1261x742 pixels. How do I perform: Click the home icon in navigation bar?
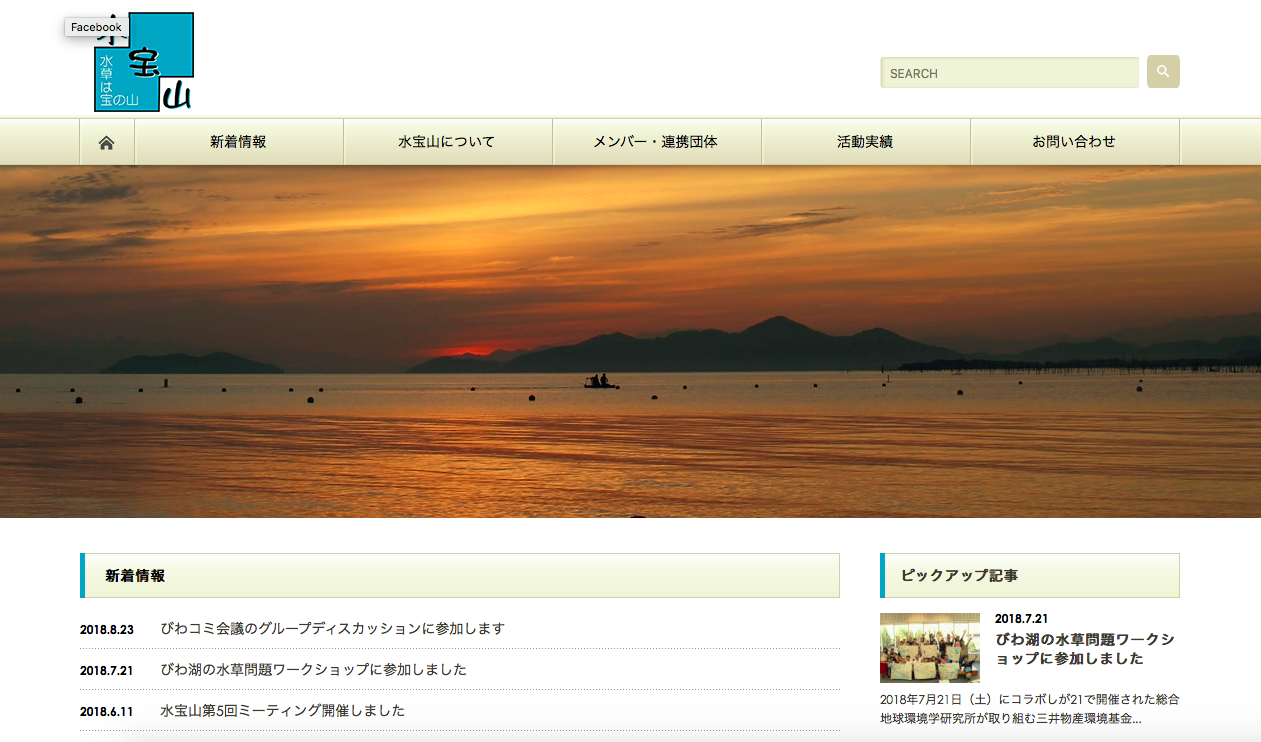coord(107,142)
